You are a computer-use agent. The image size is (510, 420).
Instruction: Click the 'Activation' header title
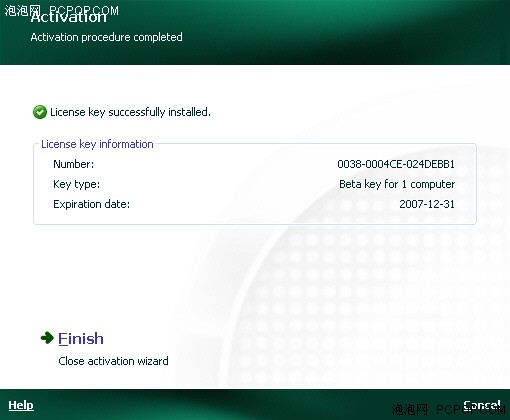tap(69, 17)
